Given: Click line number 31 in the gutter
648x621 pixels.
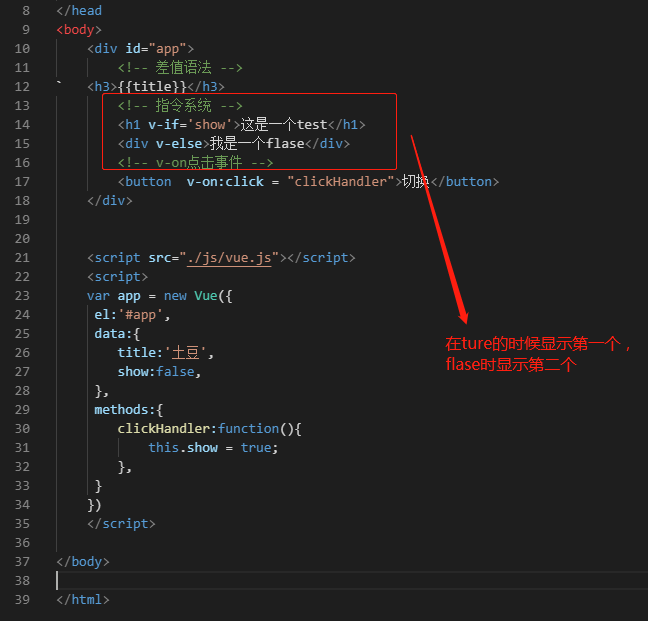Looking at the screenshot, I should coord(22,447).
